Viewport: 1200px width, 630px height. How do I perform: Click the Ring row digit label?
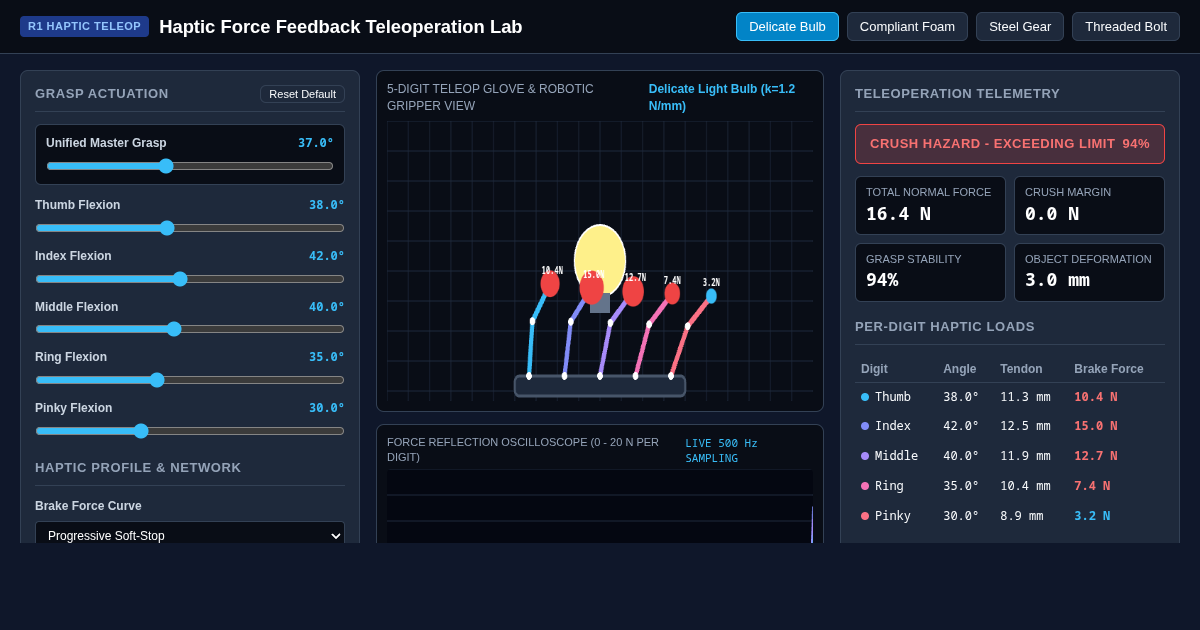[889, 487]
